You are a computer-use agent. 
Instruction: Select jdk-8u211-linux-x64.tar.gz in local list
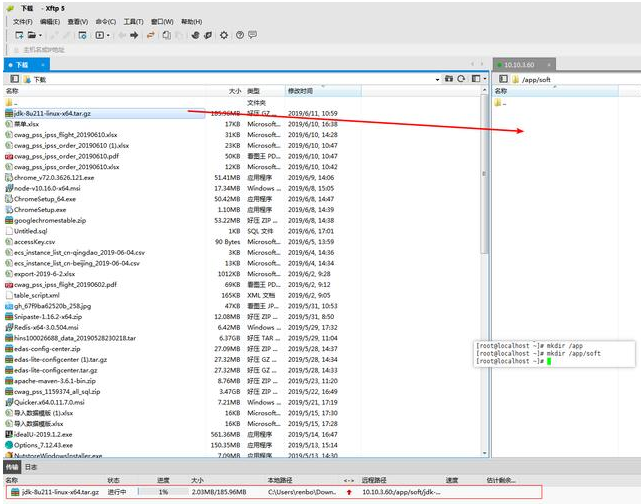coord(60,113)
